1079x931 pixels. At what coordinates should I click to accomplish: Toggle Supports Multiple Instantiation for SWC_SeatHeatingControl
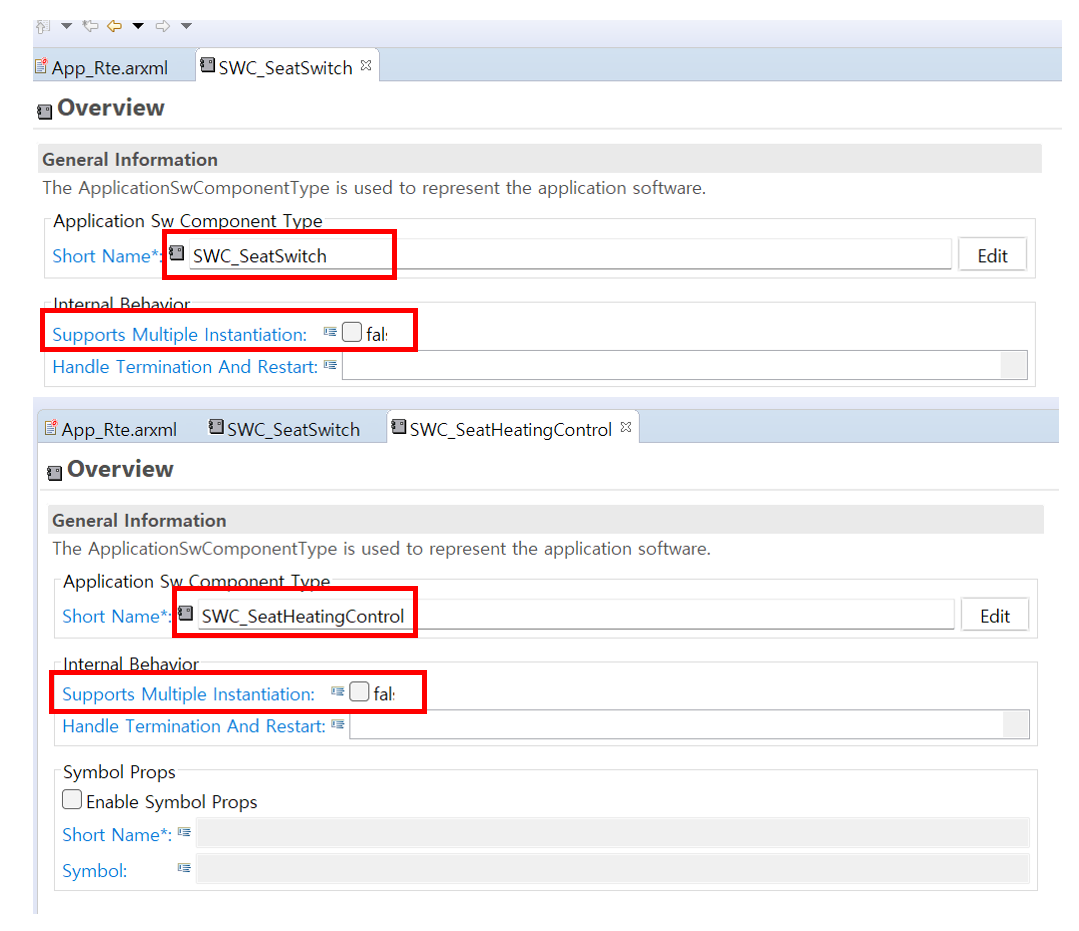tap(359, 691)
